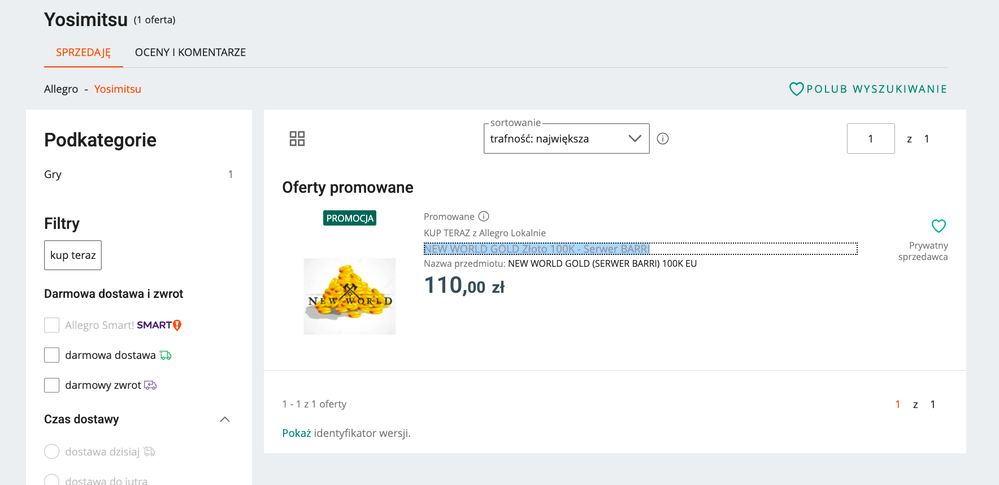
Task: Check the darmowy zwrot checkbox
Action: point(52,386)
